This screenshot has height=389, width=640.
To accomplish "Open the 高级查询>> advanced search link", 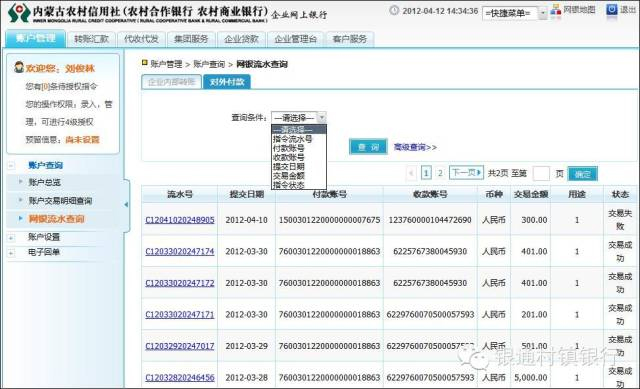I will click(x=415, y=147).
